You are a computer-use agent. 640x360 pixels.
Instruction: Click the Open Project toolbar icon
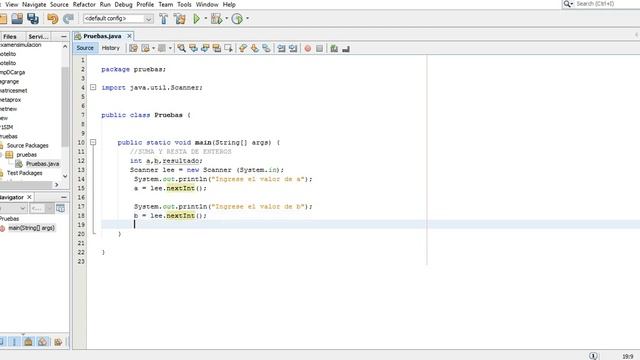[x=17, y=18]
